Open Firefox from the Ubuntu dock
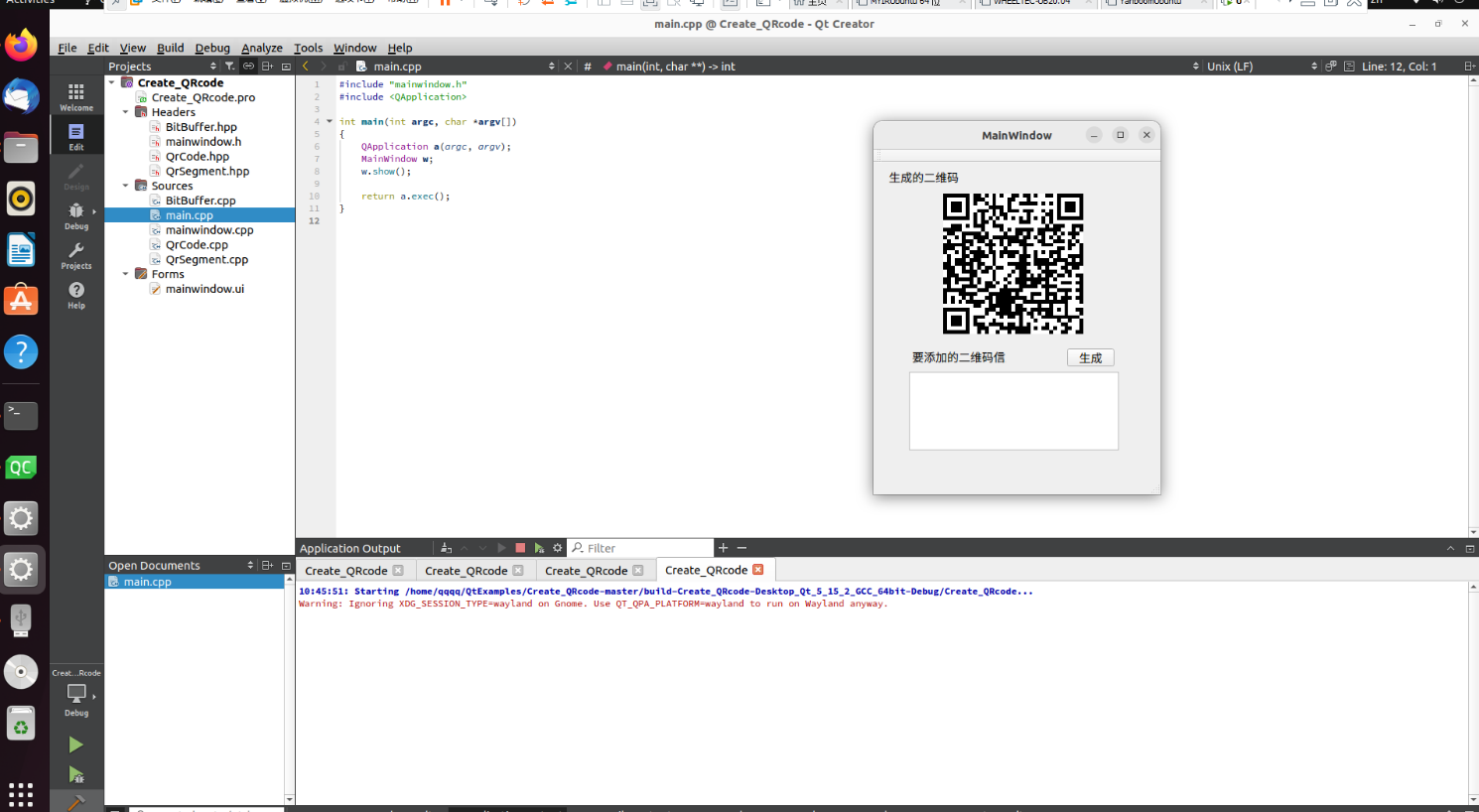Screen dimensions: 1479x812 [x=21, y=45]
